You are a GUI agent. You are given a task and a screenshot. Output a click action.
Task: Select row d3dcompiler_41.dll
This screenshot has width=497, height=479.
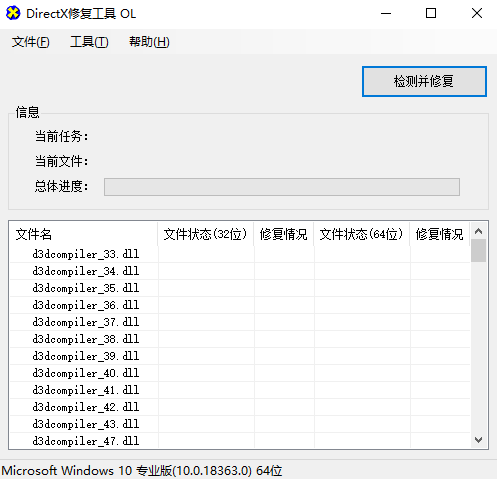coord(240,390)
